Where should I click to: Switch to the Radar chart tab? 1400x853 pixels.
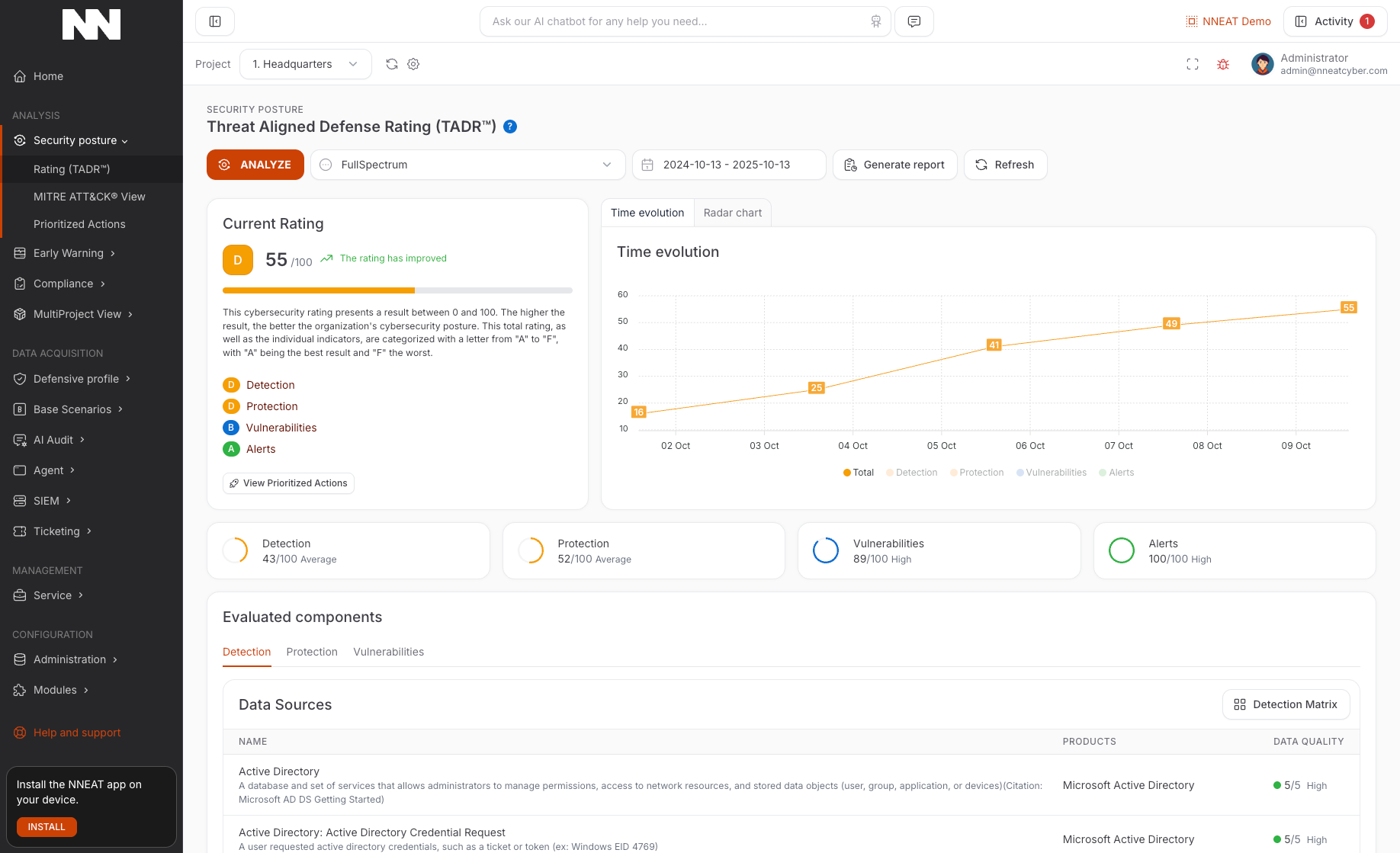pyautogui.click(x=732, y=213)
